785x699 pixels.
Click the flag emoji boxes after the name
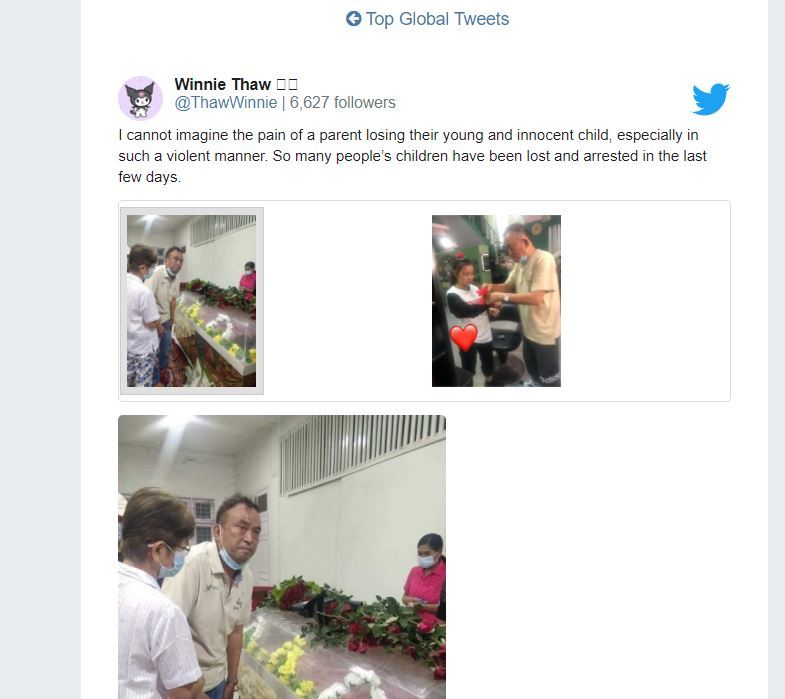point(287,84)
